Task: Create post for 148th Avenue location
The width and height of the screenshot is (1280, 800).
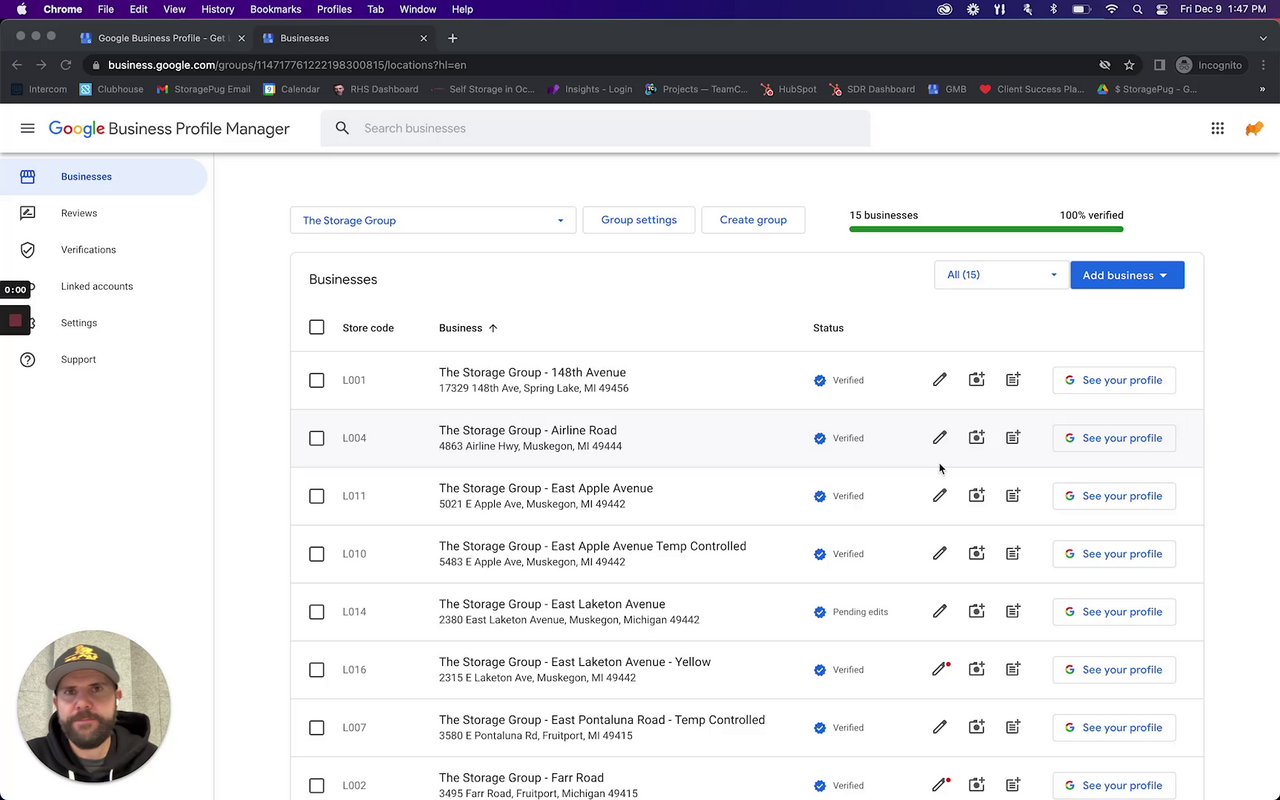Action: click(1013, 380)
